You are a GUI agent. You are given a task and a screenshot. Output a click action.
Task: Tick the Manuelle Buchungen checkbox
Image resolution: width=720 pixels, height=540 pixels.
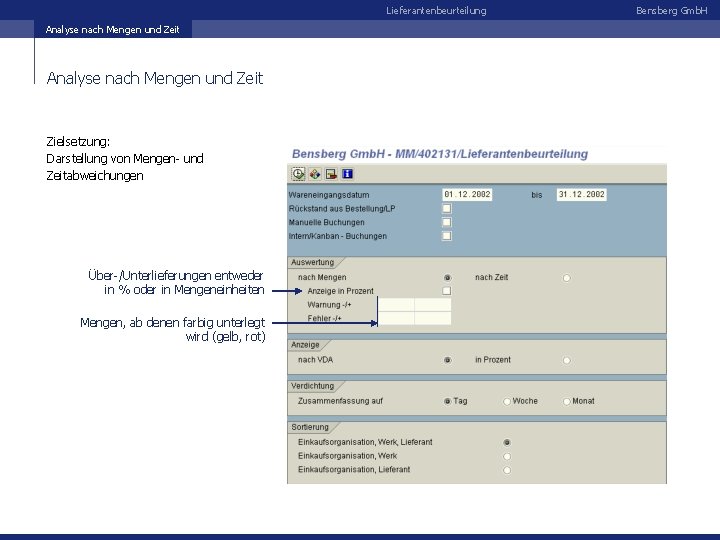pyautogui.click(x=446, y=222)
